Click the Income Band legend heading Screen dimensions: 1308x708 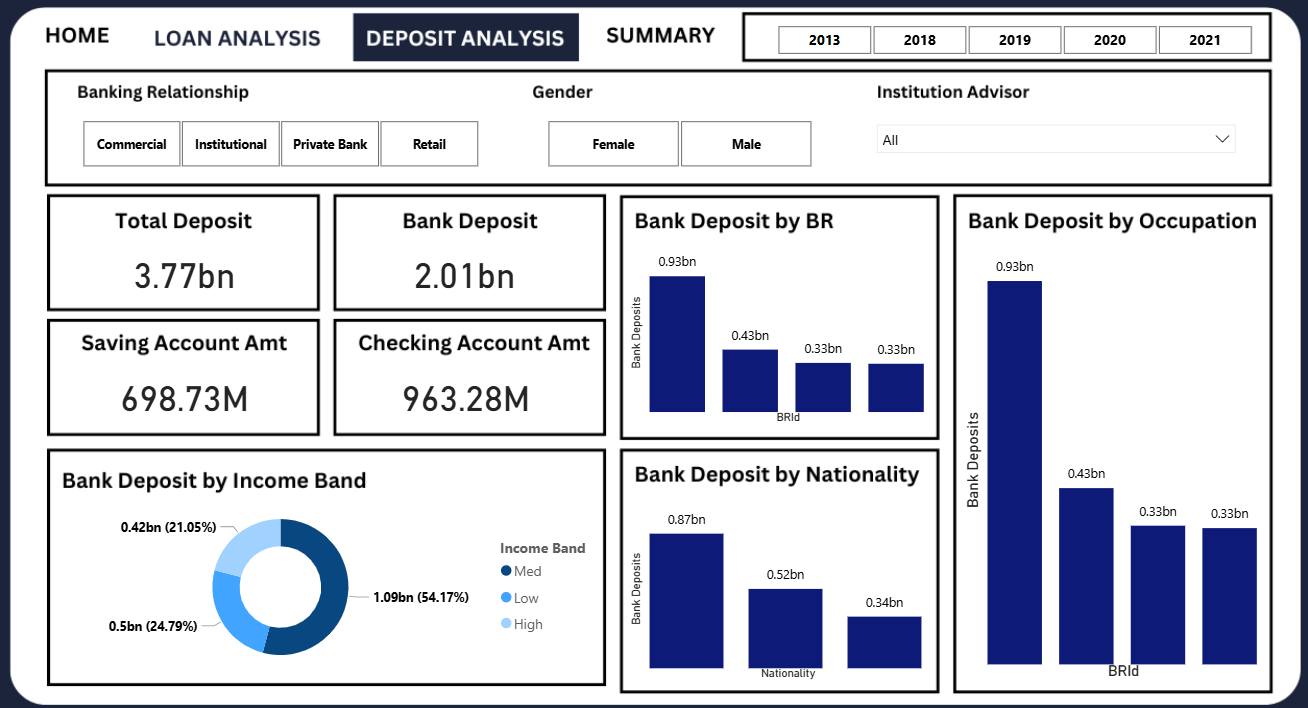tap(543, 548)
